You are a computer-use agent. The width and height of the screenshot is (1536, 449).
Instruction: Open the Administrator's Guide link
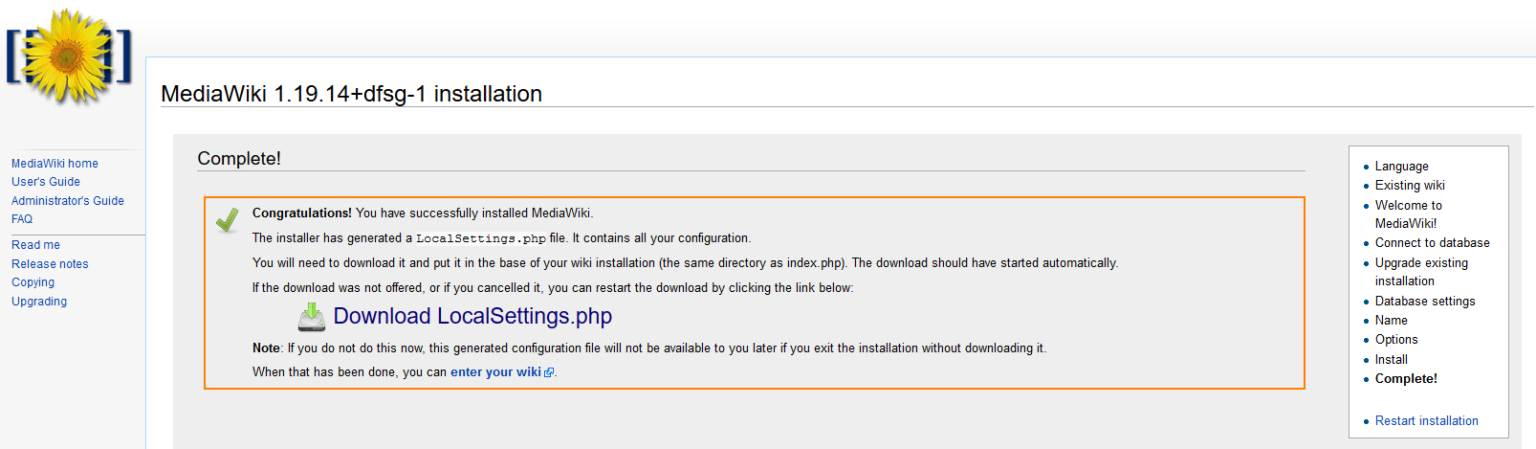coord(67,201)
